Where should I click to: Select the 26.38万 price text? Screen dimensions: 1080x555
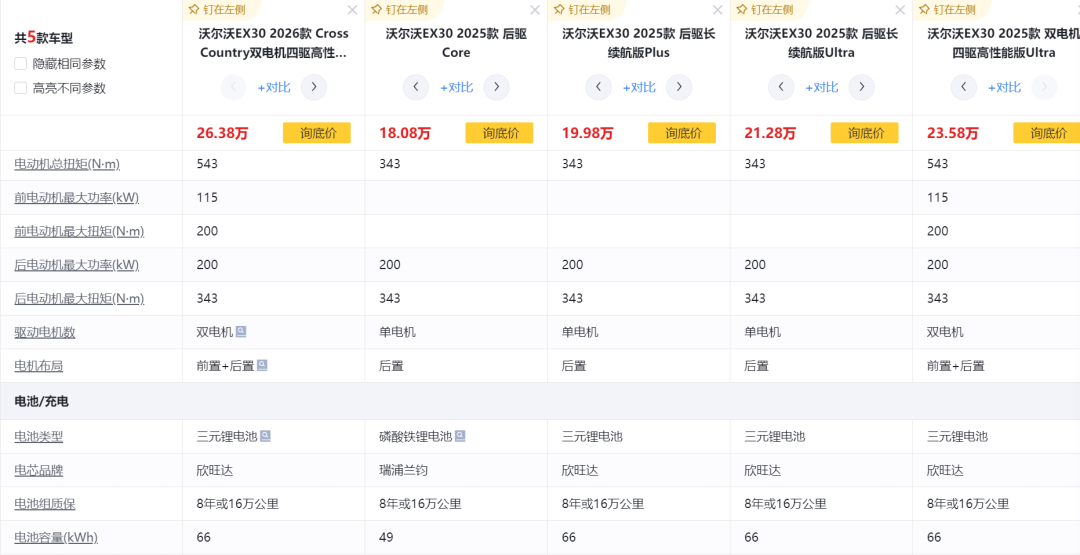click(222, 133)
